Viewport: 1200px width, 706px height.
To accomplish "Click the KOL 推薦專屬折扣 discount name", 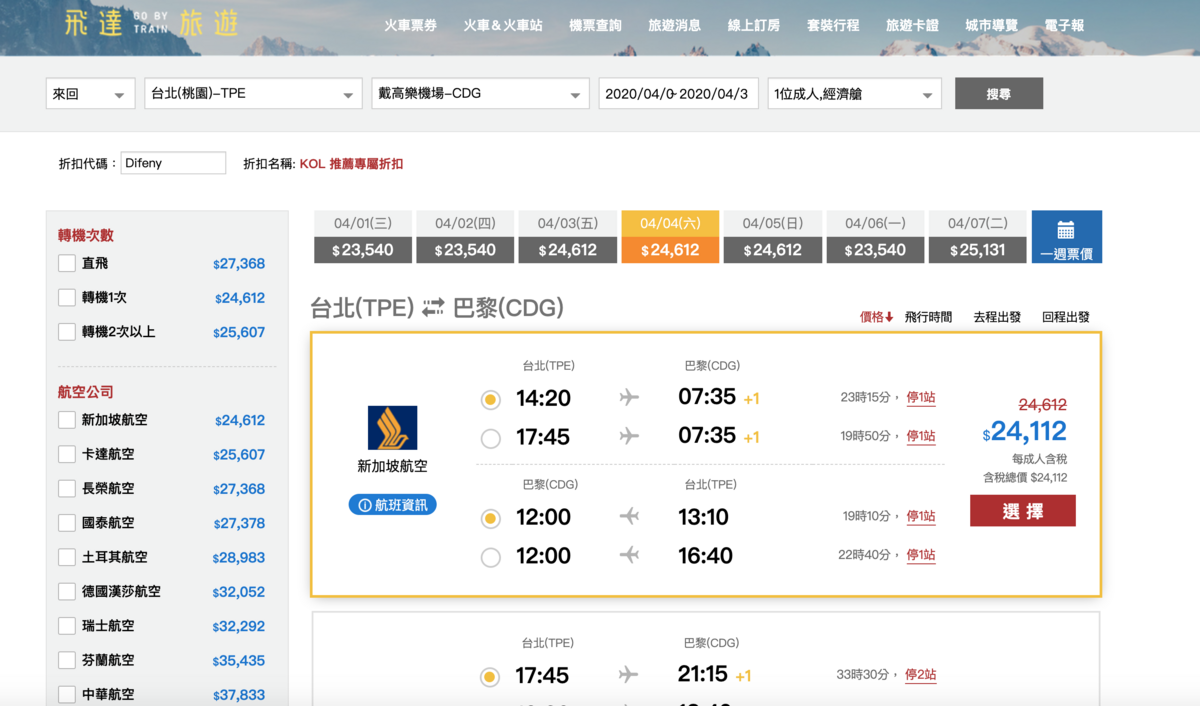I will pos(351,164).
